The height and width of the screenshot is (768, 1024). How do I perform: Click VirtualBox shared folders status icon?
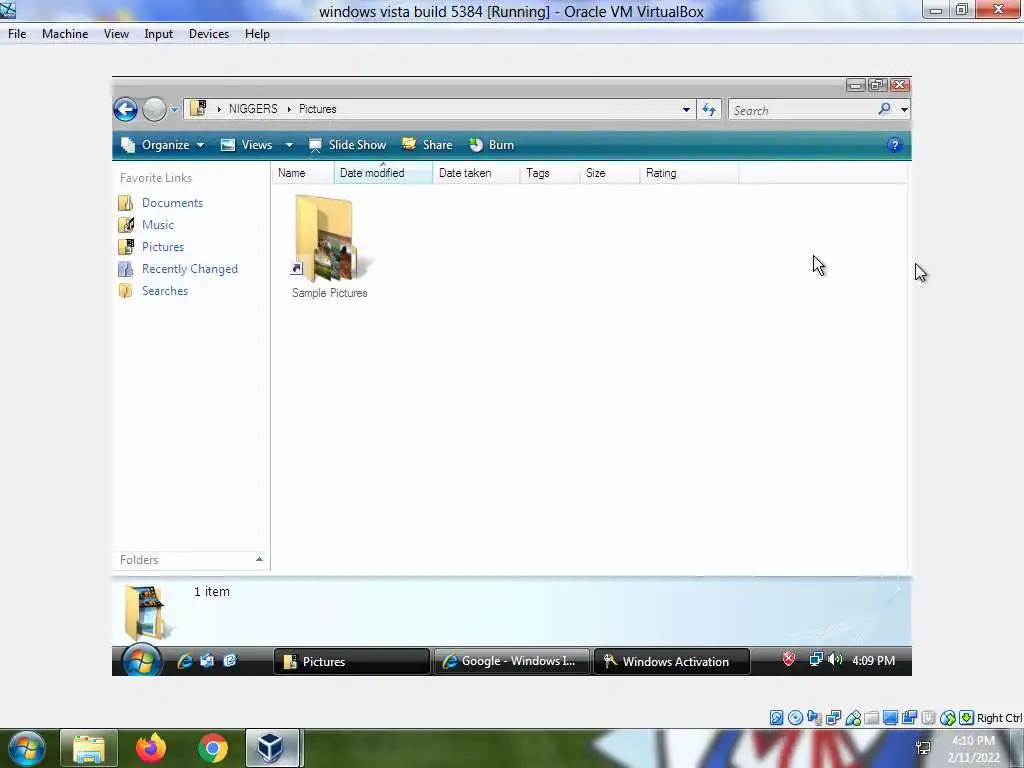coord(872,718)
